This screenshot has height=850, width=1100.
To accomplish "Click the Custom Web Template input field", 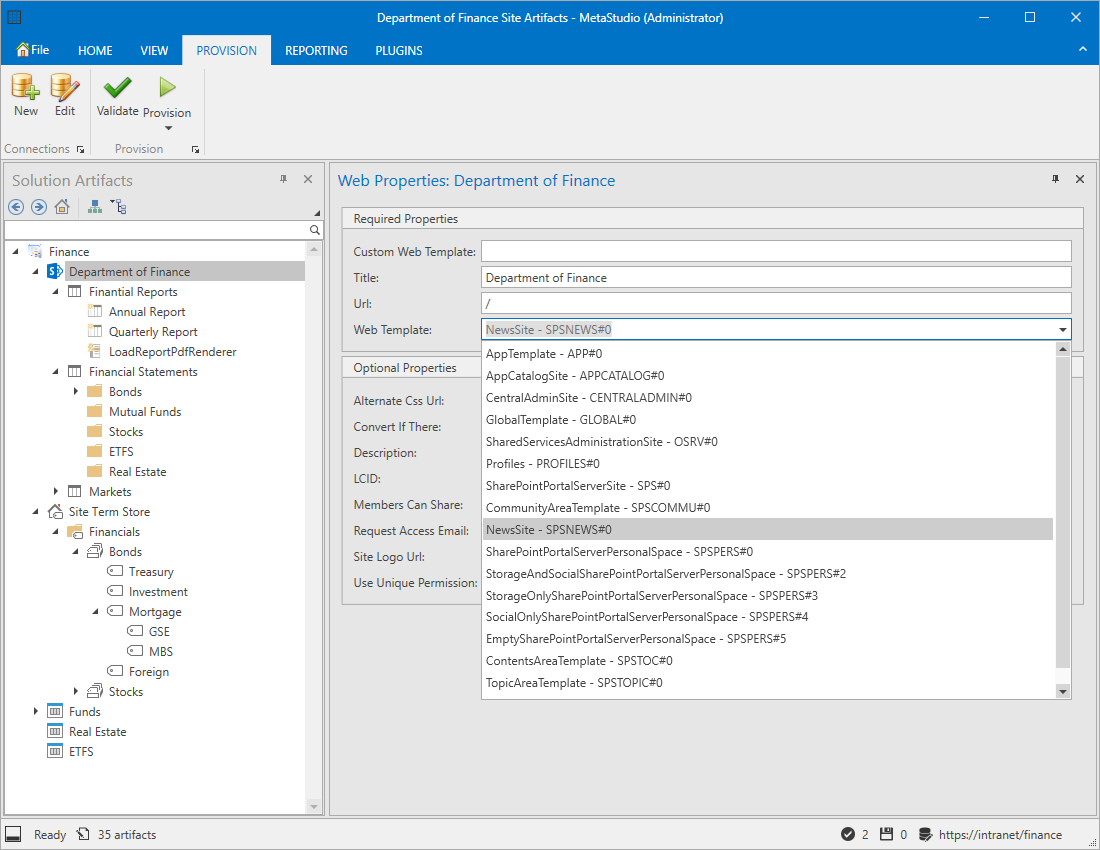I will (x=775, y=251).
